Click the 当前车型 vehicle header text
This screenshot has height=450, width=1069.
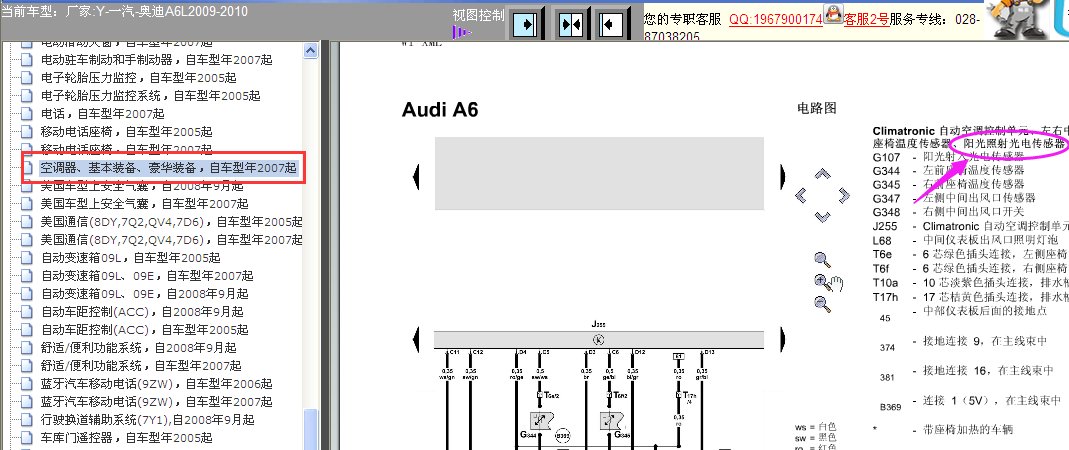coord(124,12)
